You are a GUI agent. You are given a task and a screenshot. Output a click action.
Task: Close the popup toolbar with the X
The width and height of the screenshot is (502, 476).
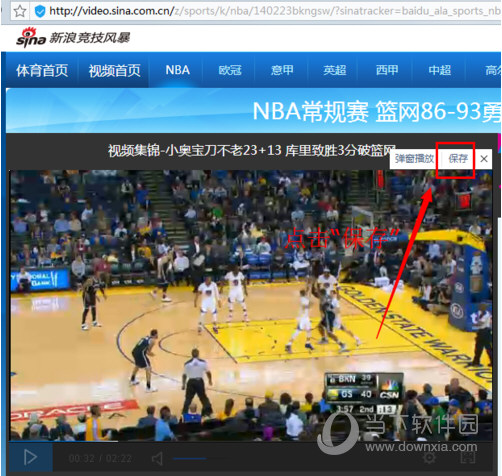(484, 159)
